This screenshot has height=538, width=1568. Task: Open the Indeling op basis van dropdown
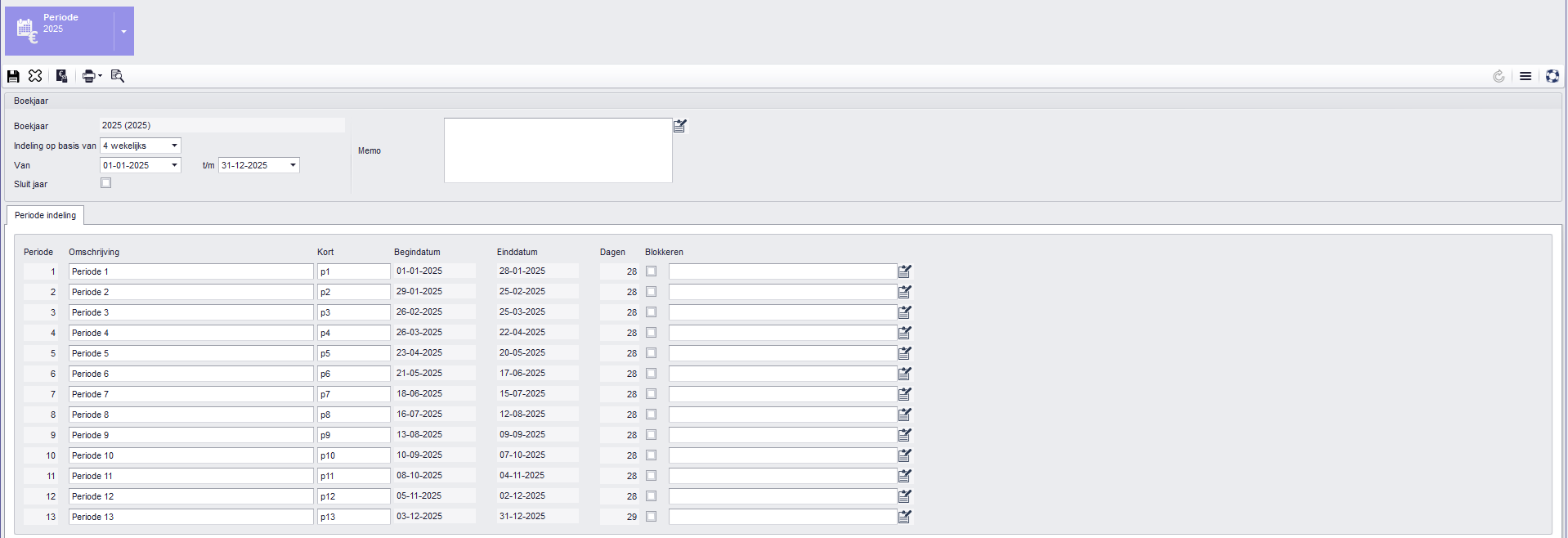click(x=174, y=146)
